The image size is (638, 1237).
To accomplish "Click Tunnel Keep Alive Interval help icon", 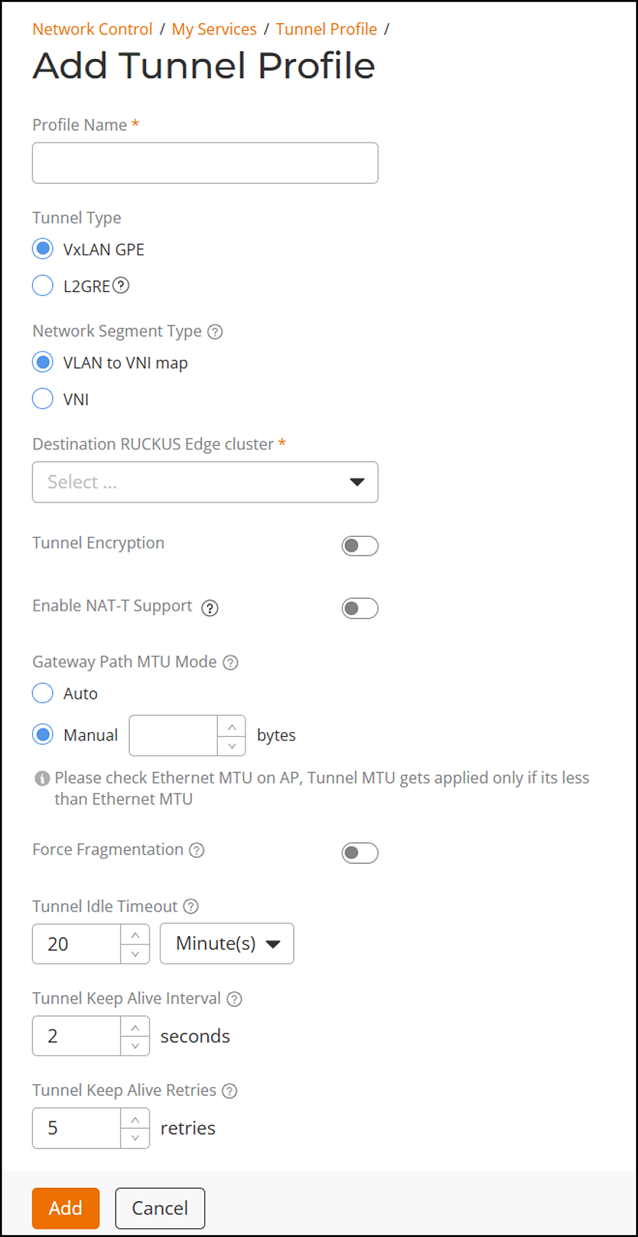I will click(235, 999).
